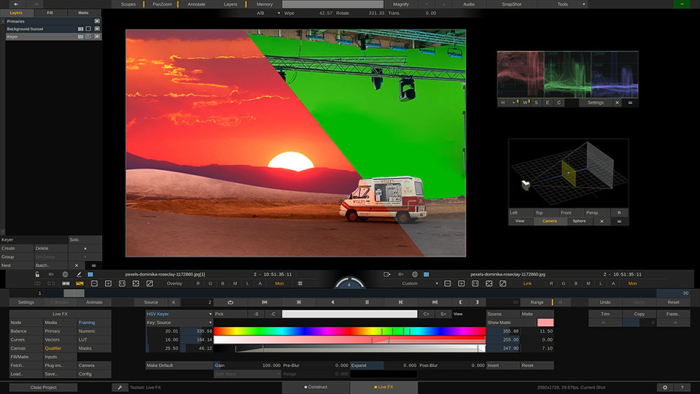
Task: Switch to the Matte tab in layers panel
Action: [83, 13]
